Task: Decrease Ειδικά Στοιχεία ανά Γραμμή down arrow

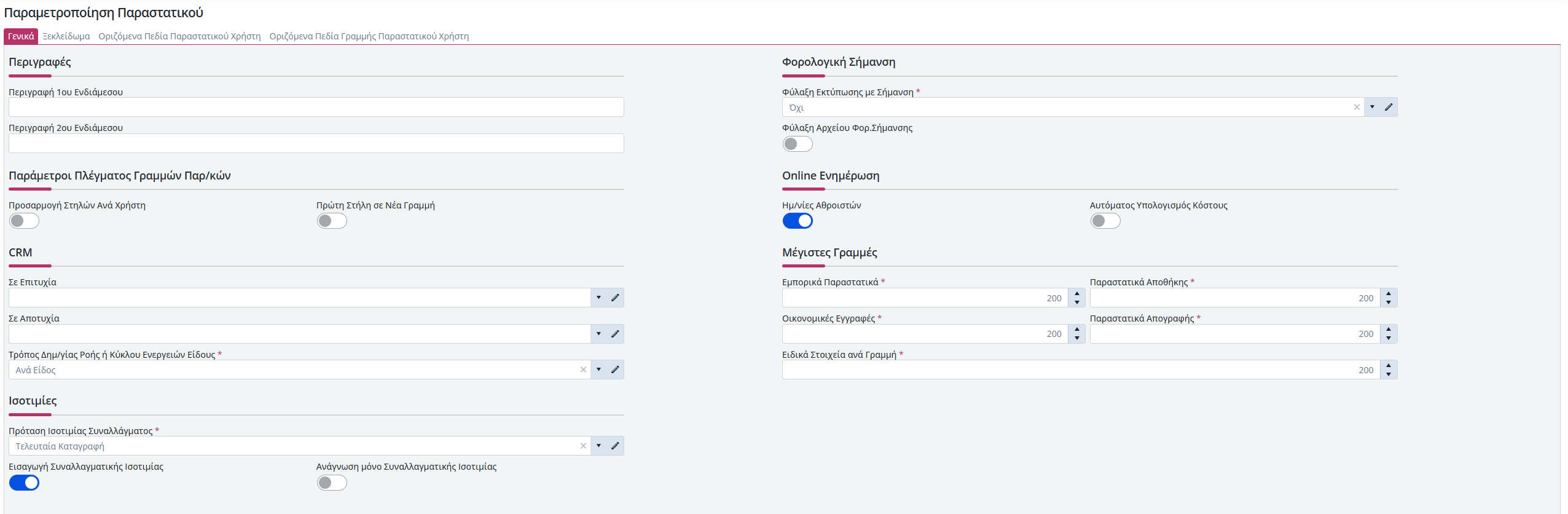Action: coord(1389,374)
